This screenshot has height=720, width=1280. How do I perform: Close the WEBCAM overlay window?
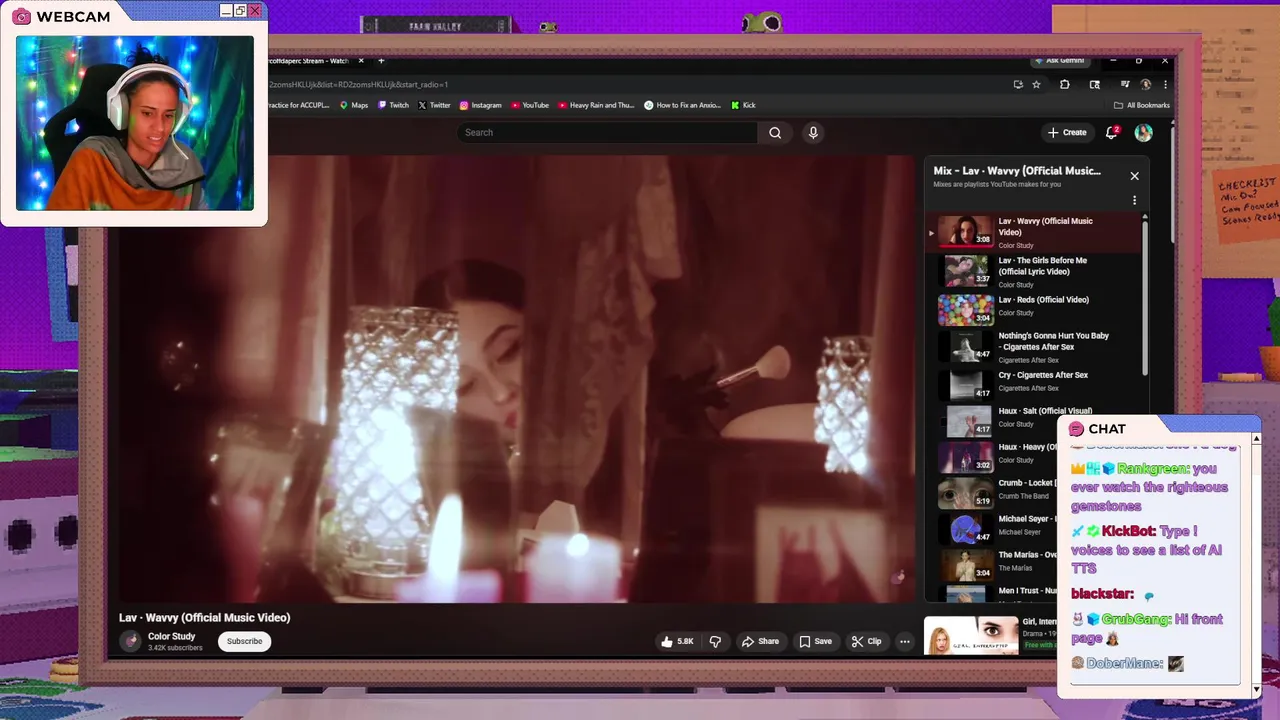255,11
